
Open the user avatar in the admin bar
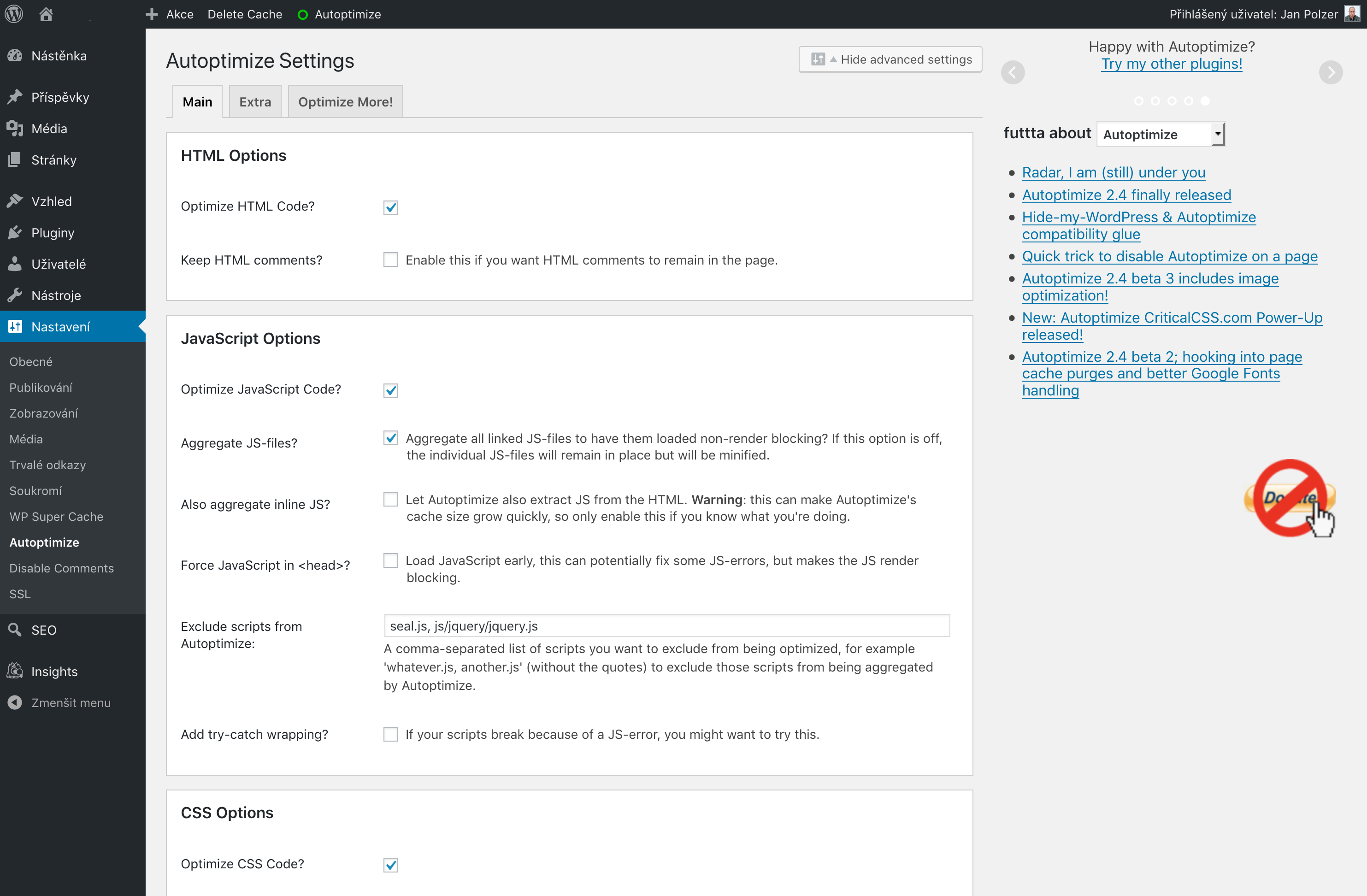[1351, 14]
